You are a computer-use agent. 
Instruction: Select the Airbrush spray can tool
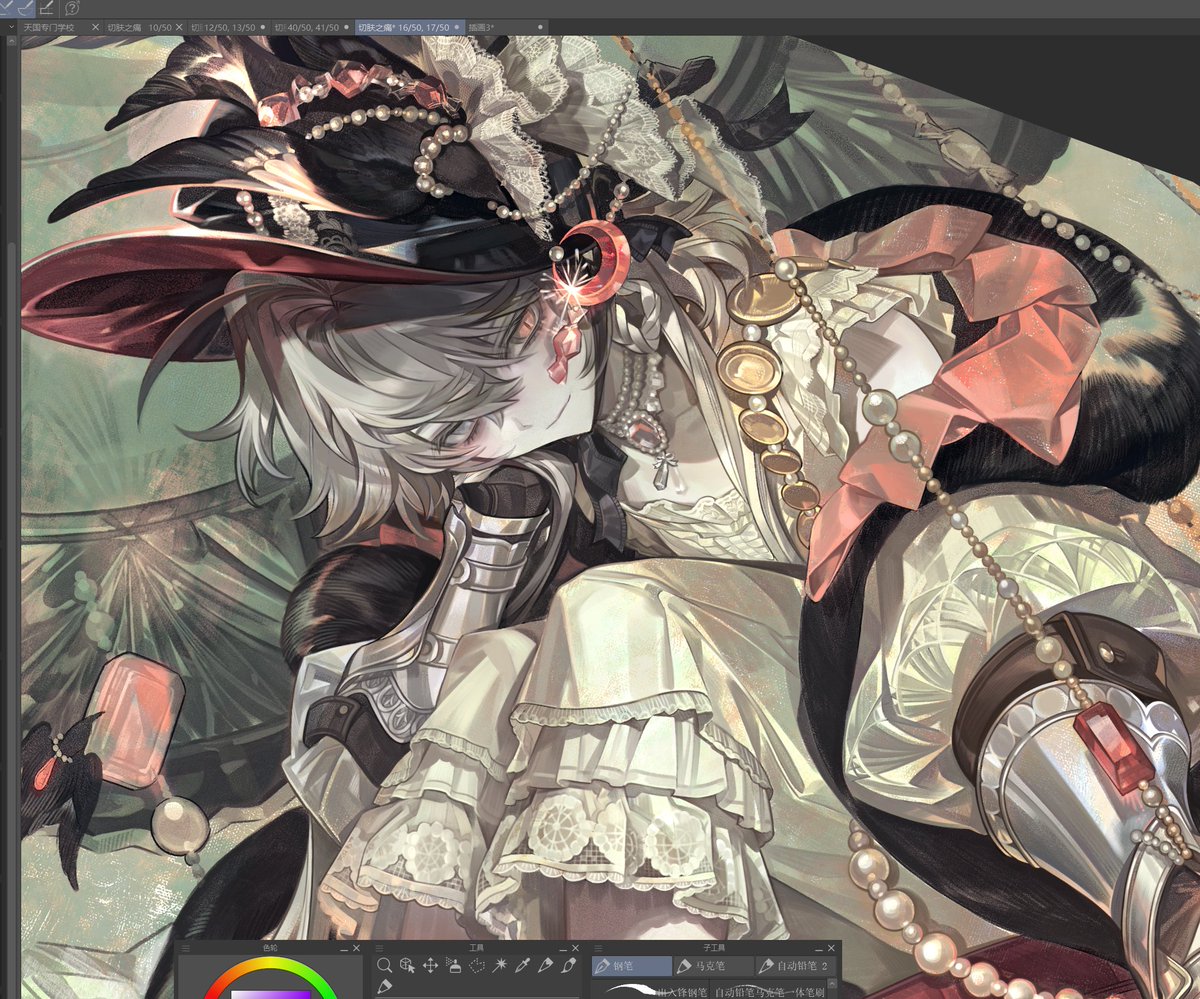[x=454, y=965]
